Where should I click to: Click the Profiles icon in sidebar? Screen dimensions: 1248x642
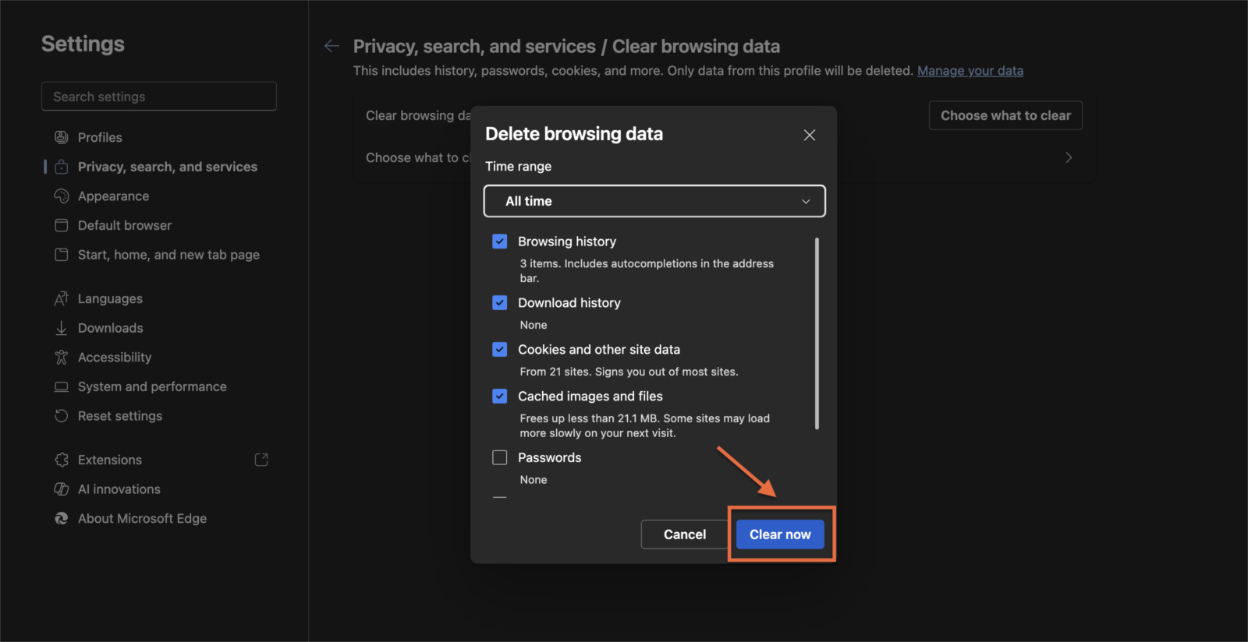tap(61, 137)
